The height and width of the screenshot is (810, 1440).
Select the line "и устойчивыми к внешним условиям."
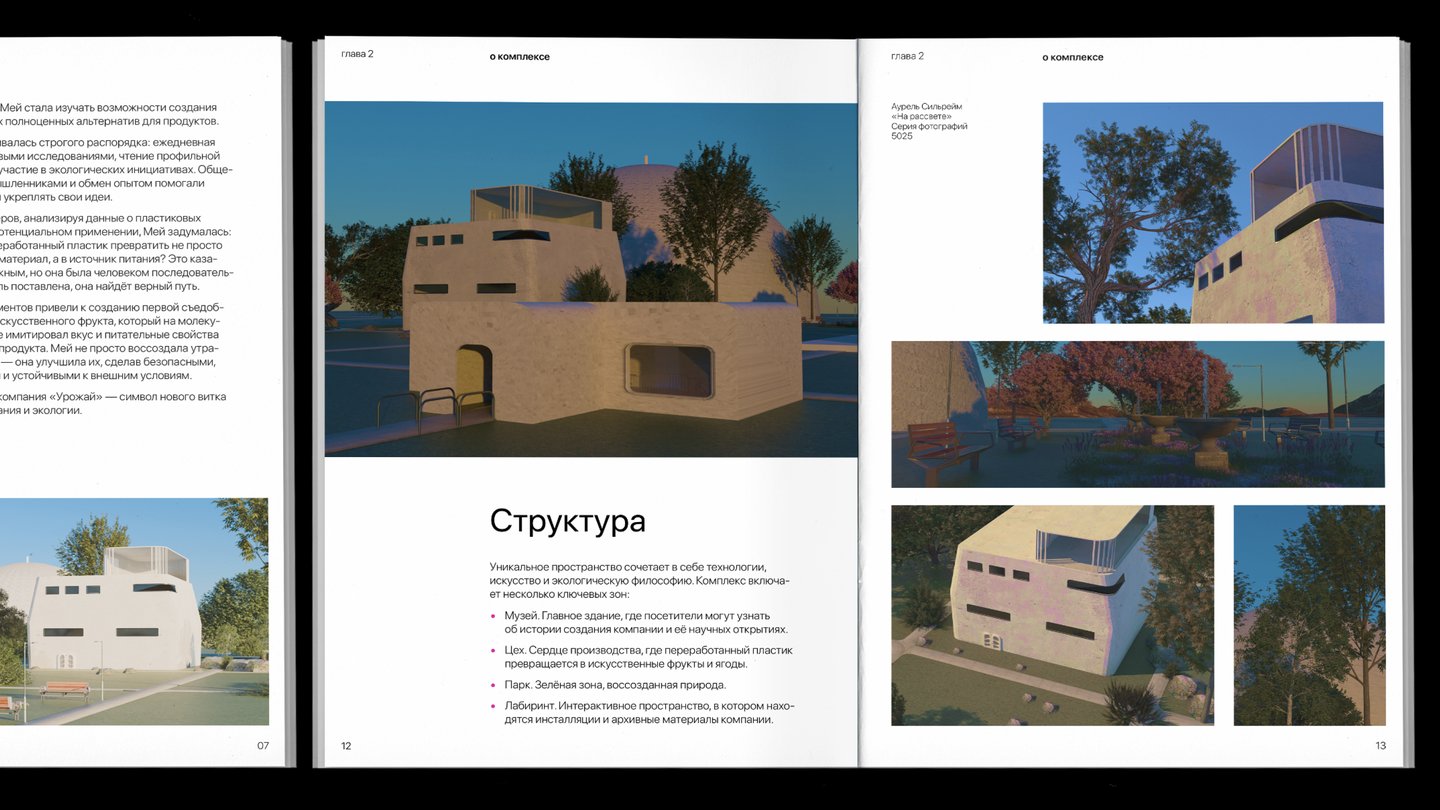point(95,376)
